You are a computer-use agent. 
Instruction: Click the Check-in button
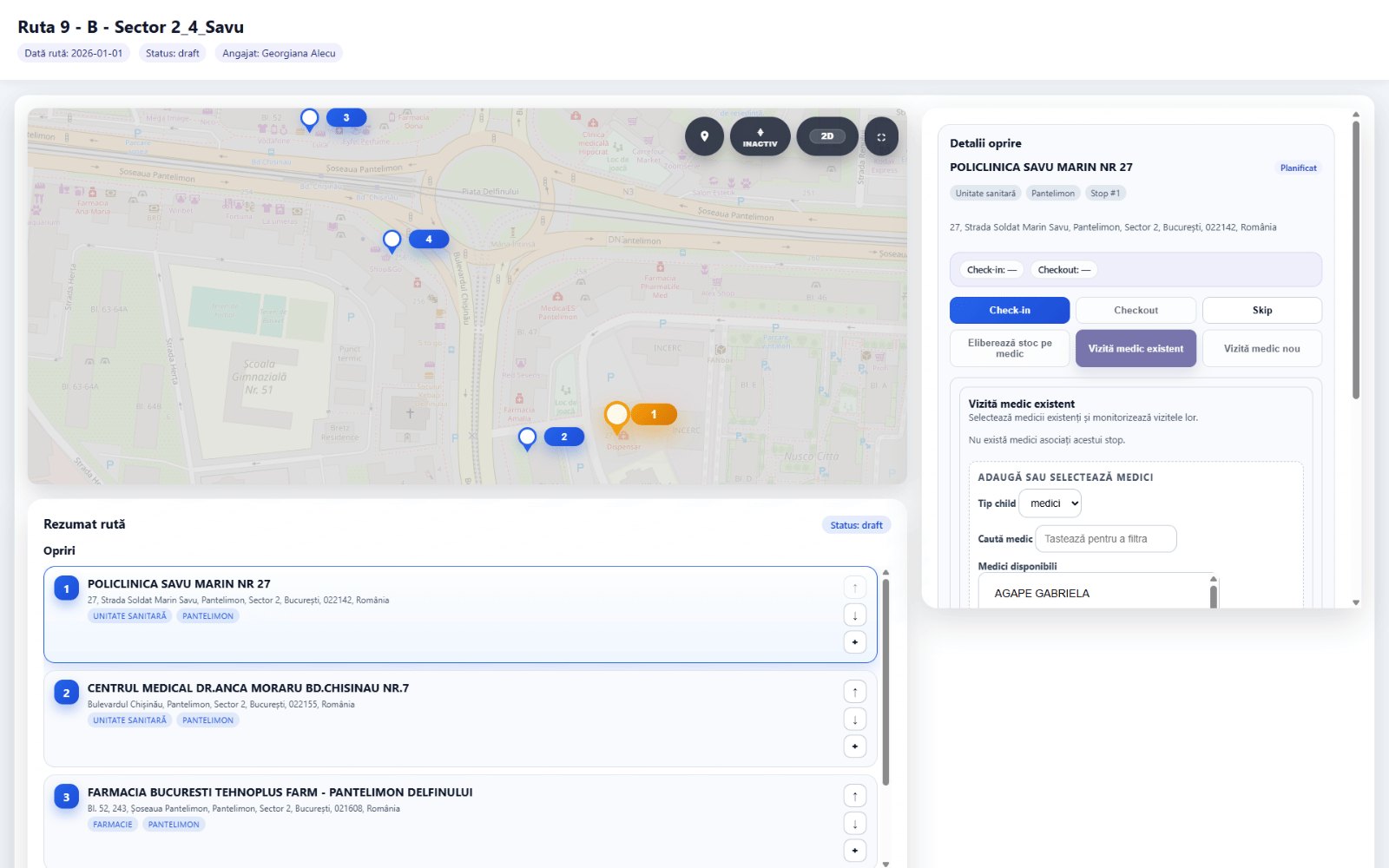[1010, 310]
